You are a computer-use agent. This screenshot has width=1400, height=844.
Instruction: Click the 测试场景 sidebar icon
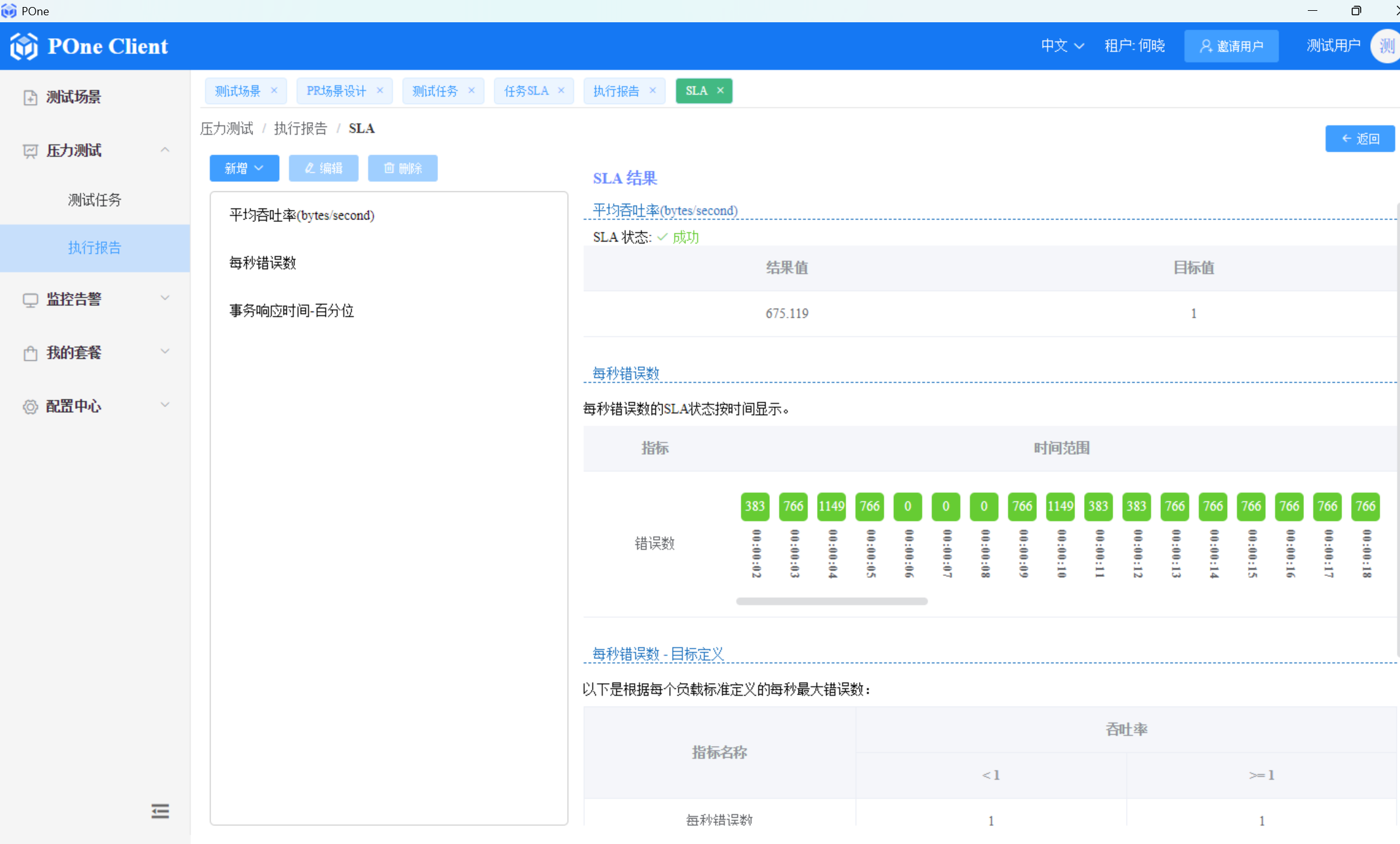[30, 97]
